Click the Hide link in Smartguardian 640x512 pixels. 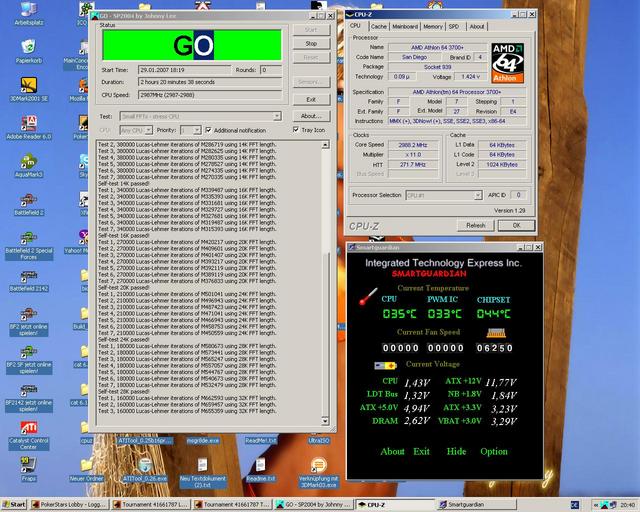click(456, 452)
